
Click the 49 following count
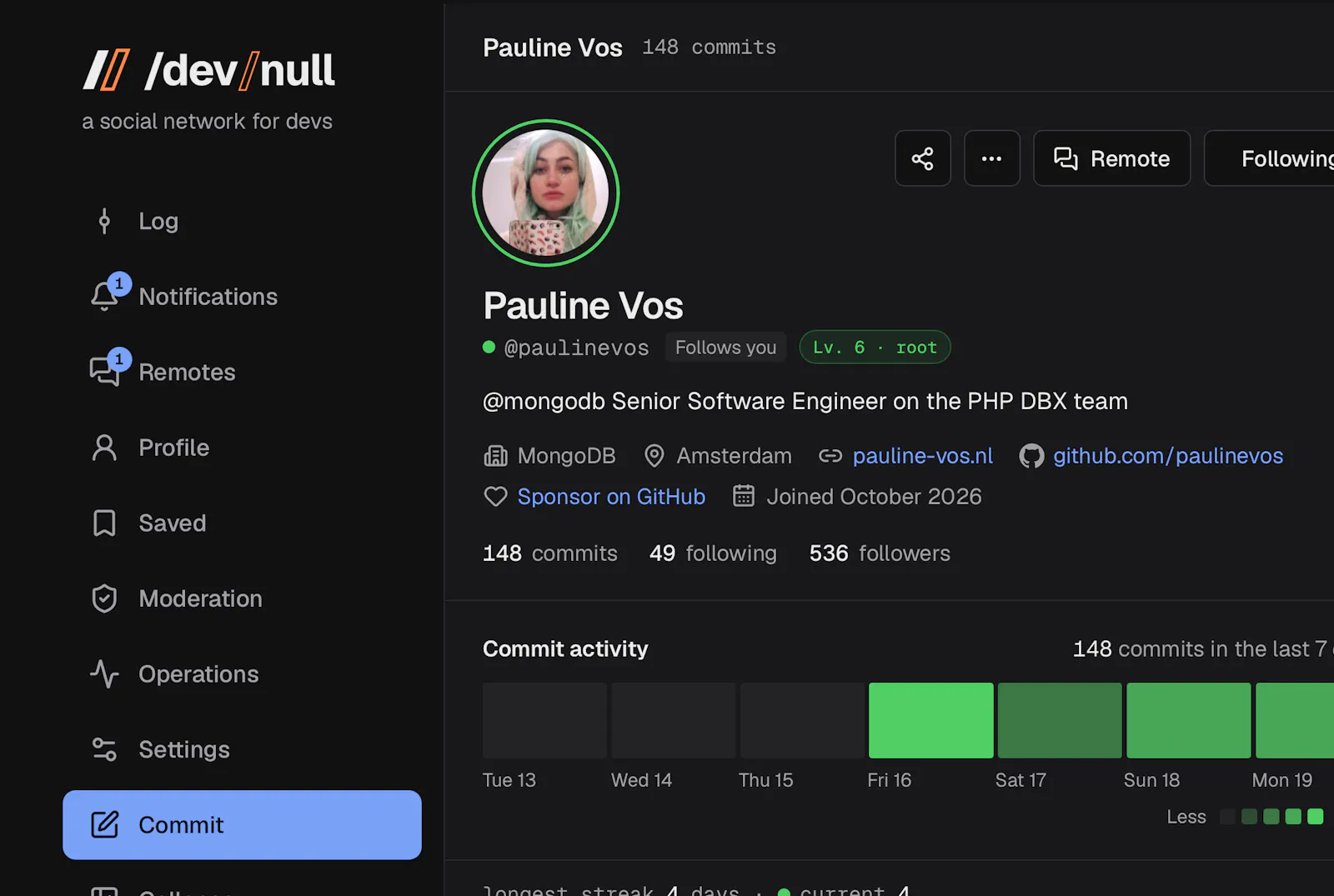point(713,553)
